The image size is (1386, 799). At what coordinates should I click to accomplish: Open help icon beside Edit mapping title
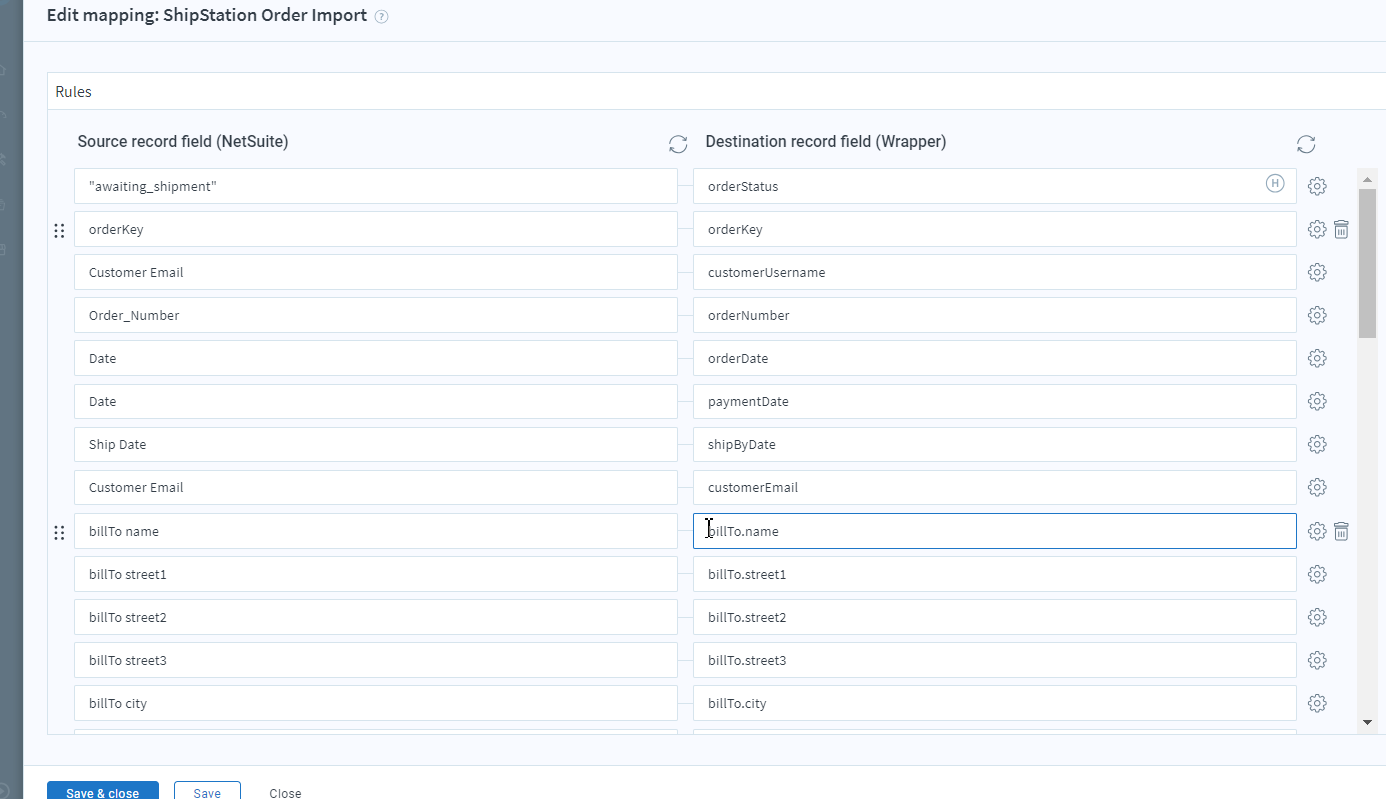click(381, 17)
